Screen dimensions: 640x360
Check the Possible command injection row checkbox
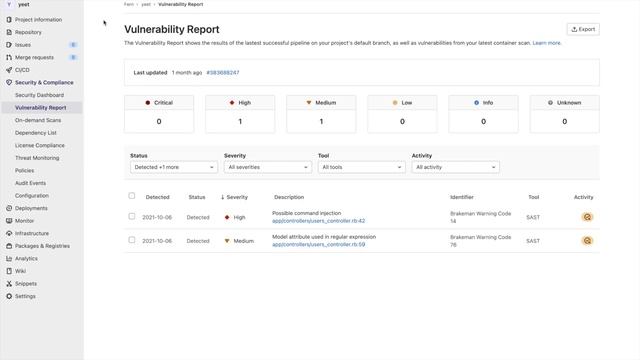point(131,216)
